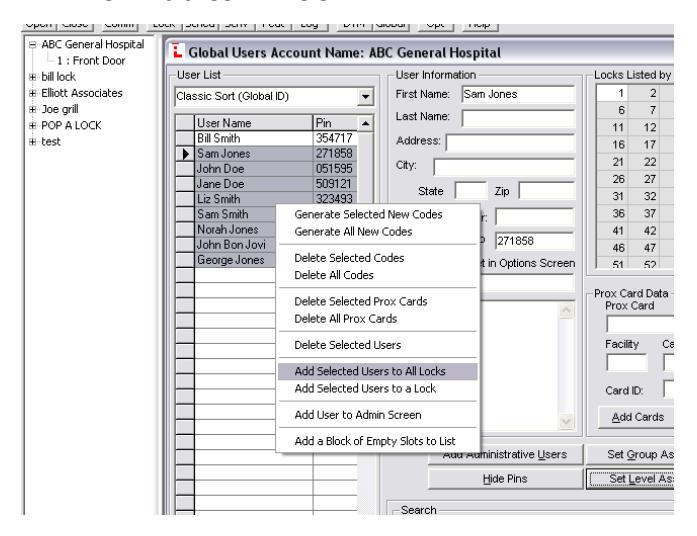Viewport: 697px width, 536px height.
Task: Collapse the ABC General Hospital tree node
Action: point(32,44)
